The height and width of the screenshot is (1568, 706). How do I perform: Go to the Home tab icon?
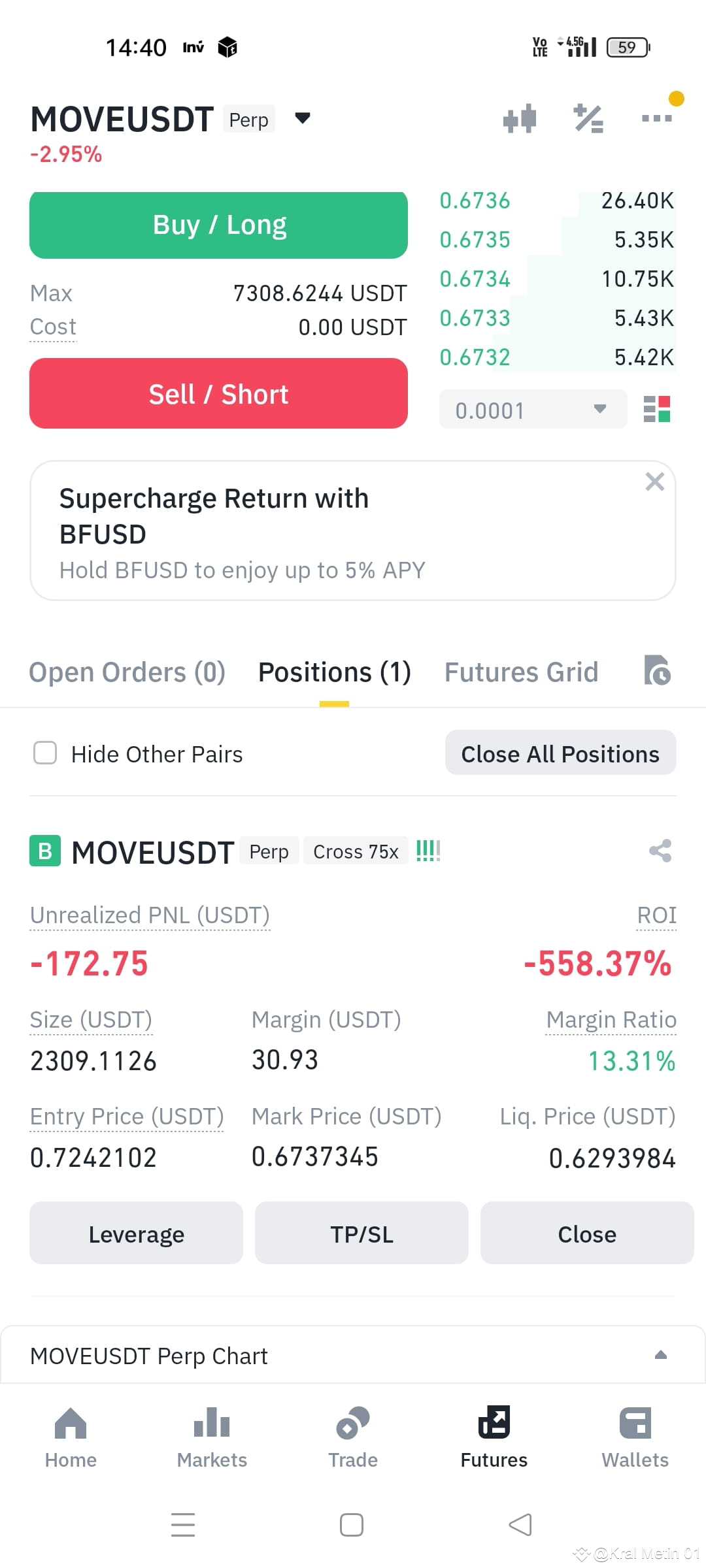[x=71, y=1423]
